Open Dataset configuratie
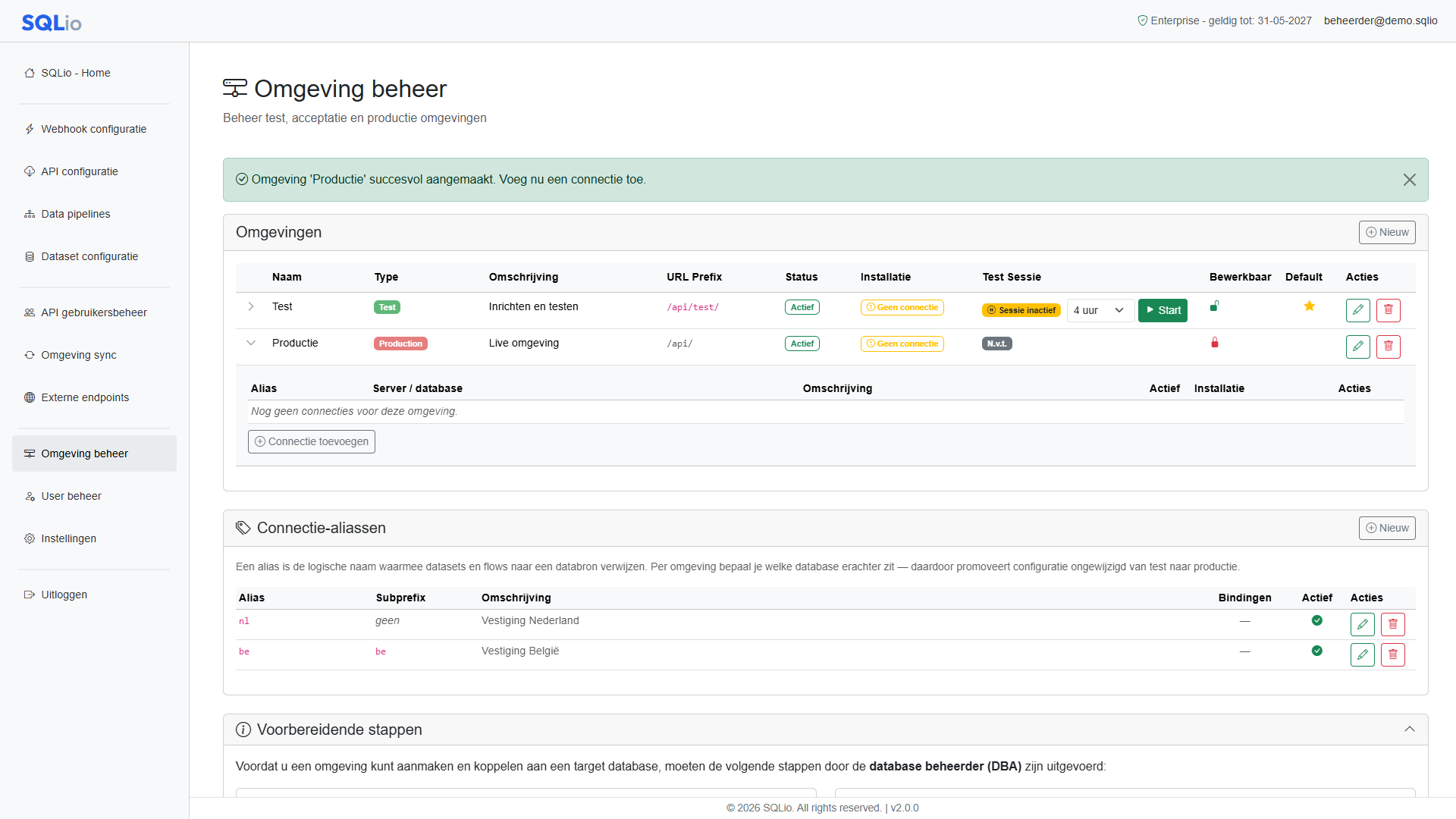 pyautogui.click(x=94, y=256)
